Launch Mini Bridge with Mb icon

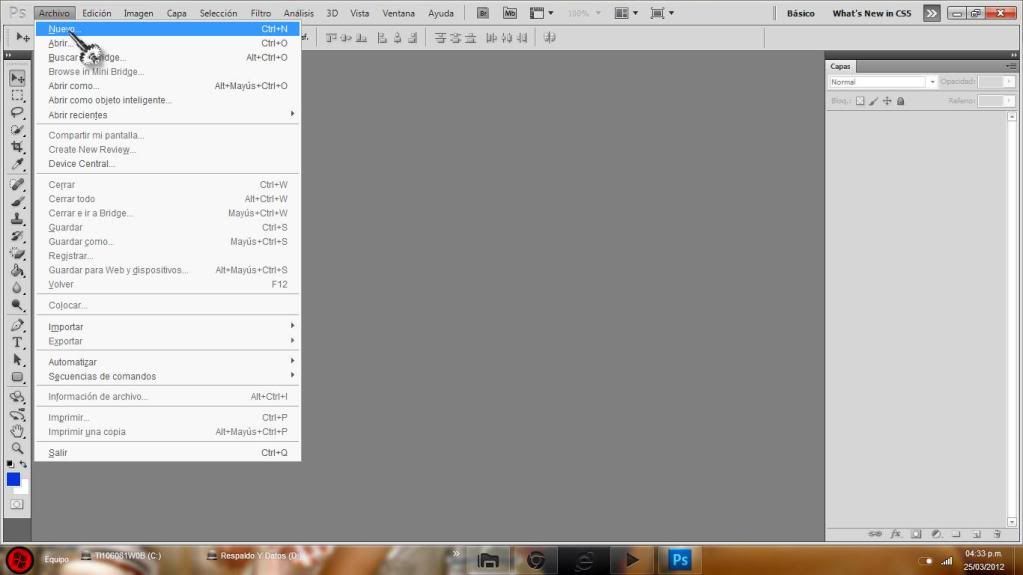click(x=510, y=13)
